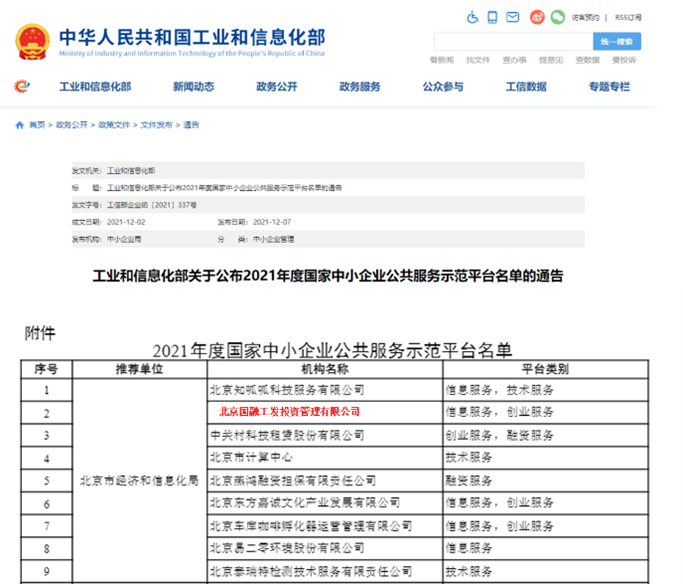Viewport: 683px width, 584px height.
Task: Go to 通告 in breadcrumb
Action: (191, 125)
